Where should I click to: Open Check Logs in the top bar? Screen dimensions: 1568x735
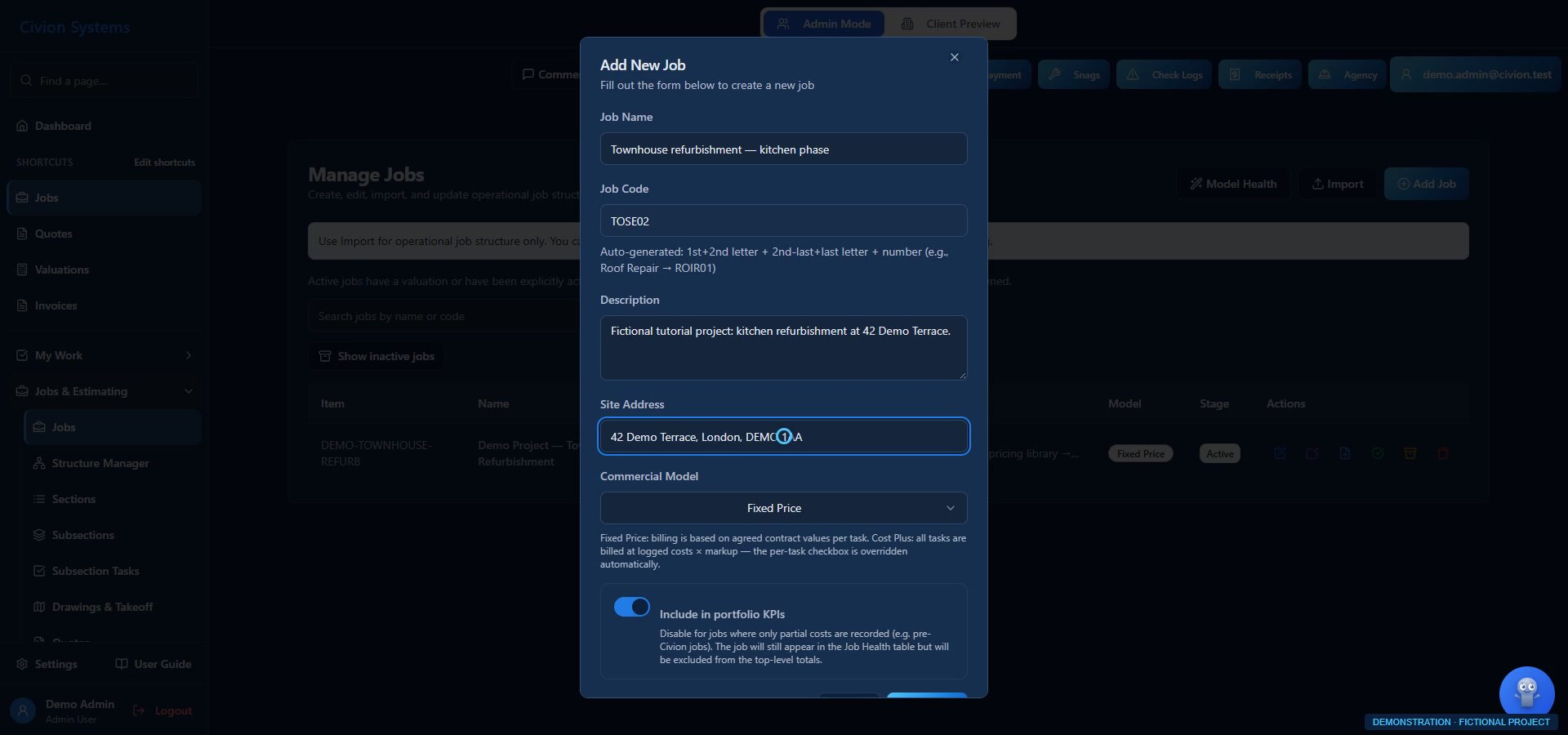pyautogui.click(x=1165, y=74)
